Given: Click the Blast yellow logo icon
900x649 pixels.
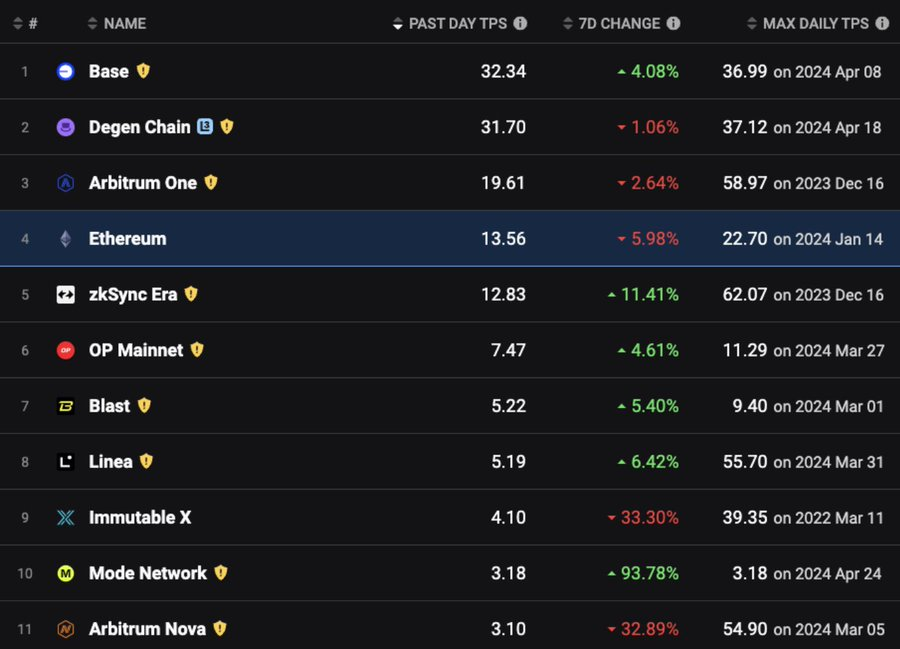Looking at the screenshot, I should [65, 406].
